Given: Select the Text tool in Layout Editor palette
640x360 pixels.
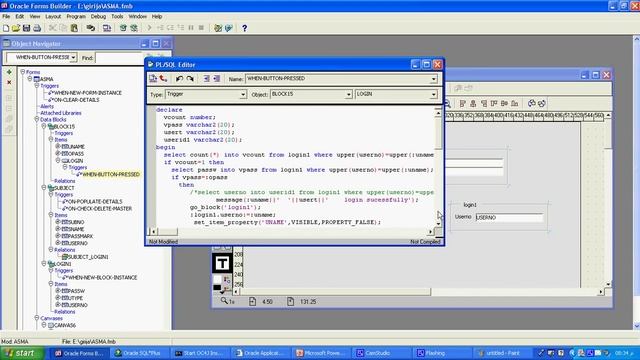Looking at the screenshot, I should pyautogui.click(x=222, y=264).
